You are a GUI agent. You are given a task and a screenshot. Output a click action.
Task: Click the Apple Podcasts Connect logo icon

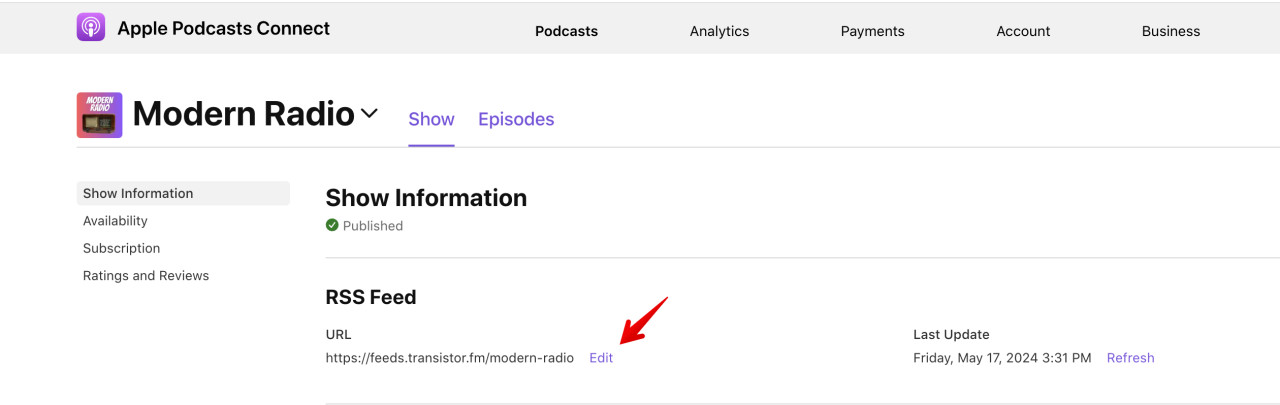click(91, 27)
